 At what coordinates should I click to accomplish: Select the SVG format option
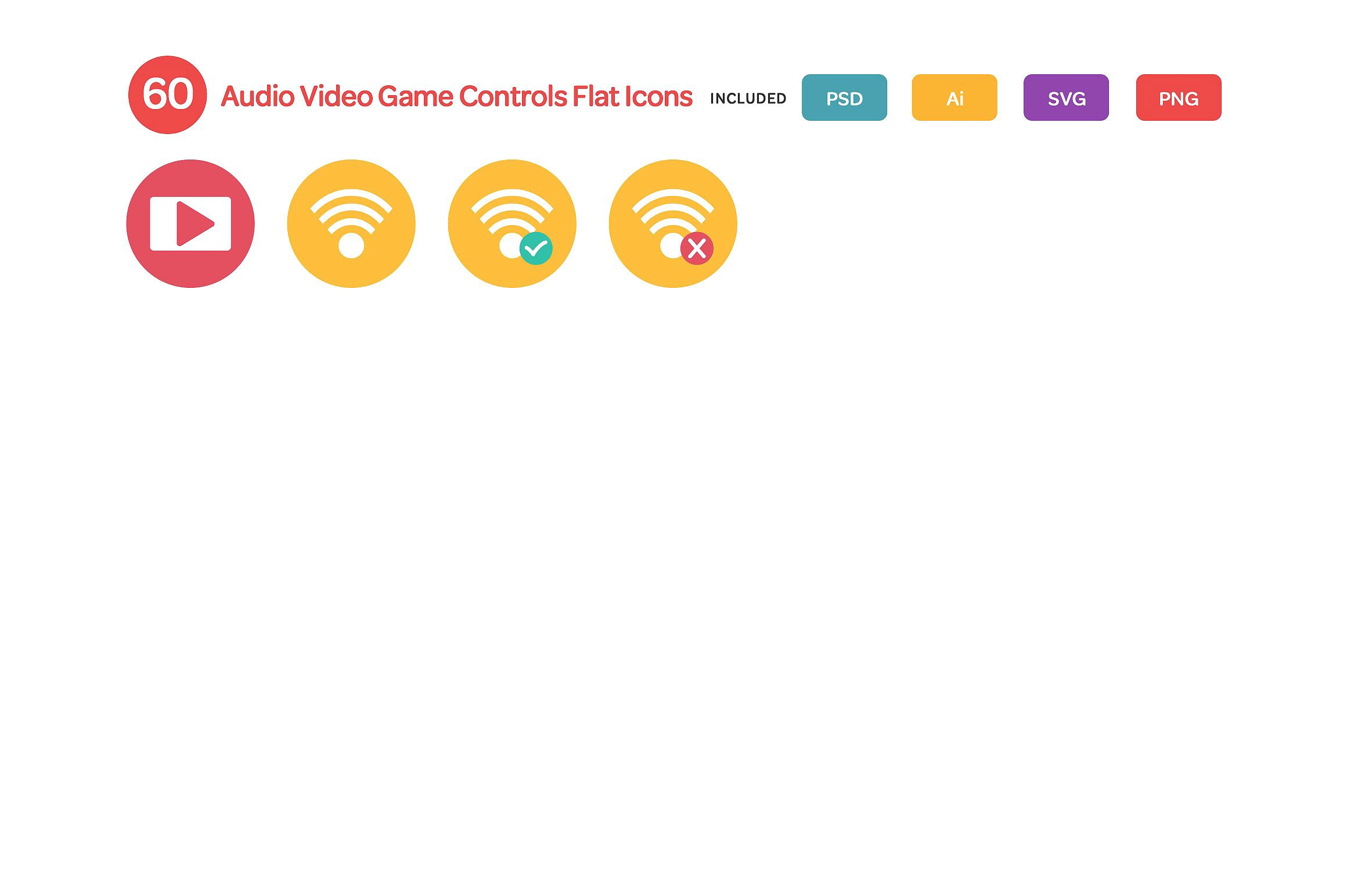(1066, 97)
